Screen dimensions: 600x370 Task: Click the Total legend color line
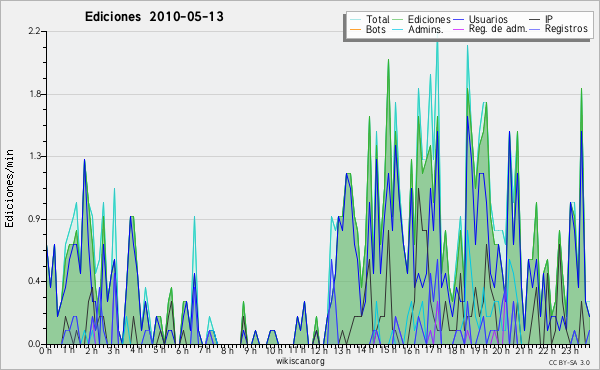tap(355, 19)
